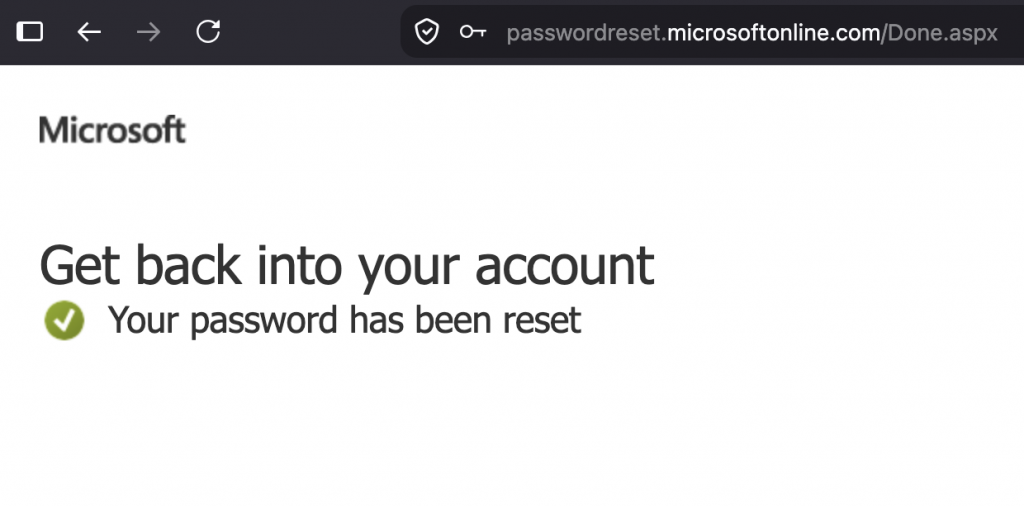The height and width of the screenshot is (507, 1024).
Task: Click the key icon in address bar
Action: point(473,31)
